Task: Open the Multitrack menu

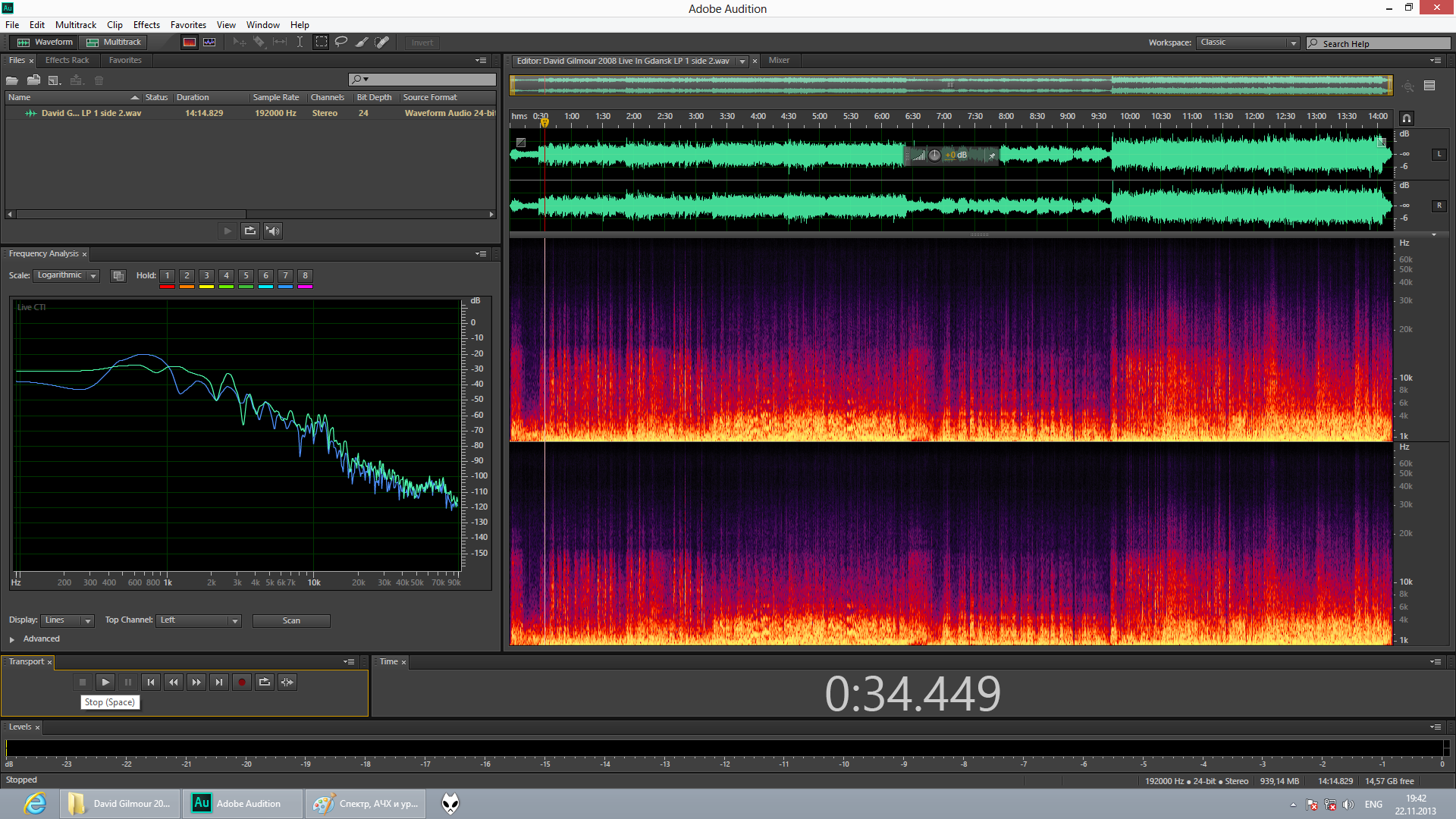Action: pos(76,25)
